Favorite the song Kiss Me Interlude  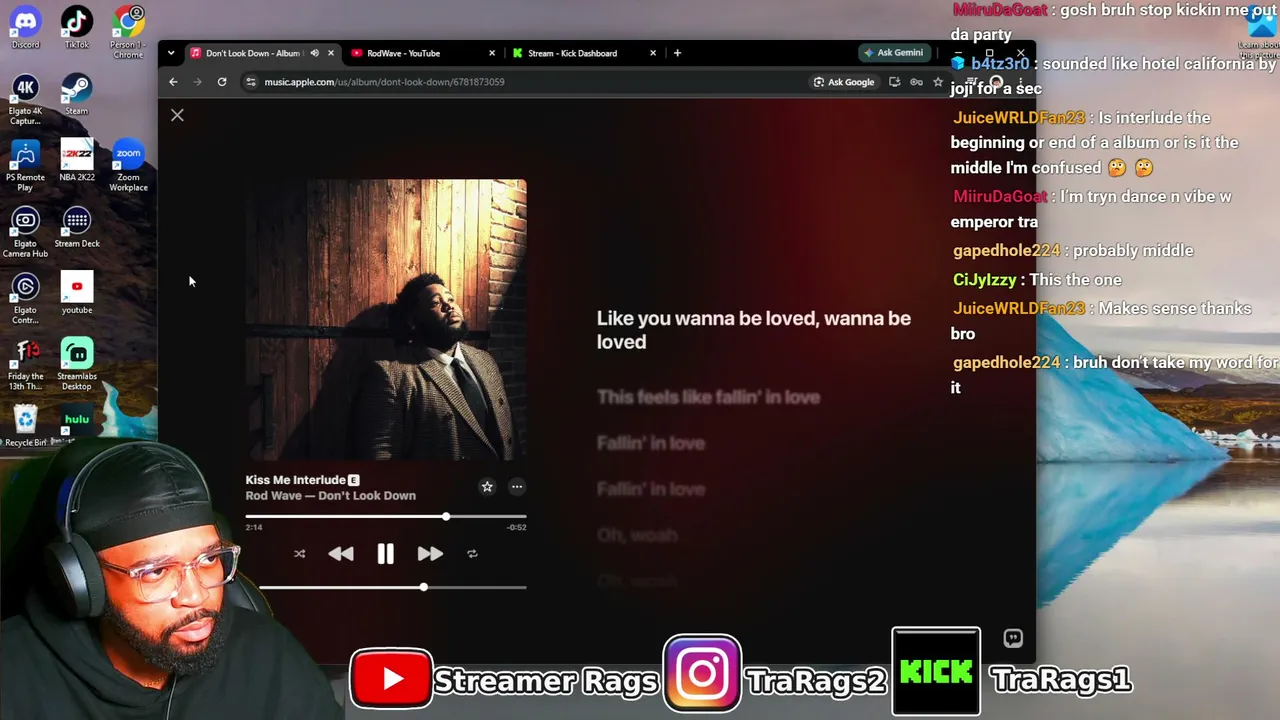487,487
